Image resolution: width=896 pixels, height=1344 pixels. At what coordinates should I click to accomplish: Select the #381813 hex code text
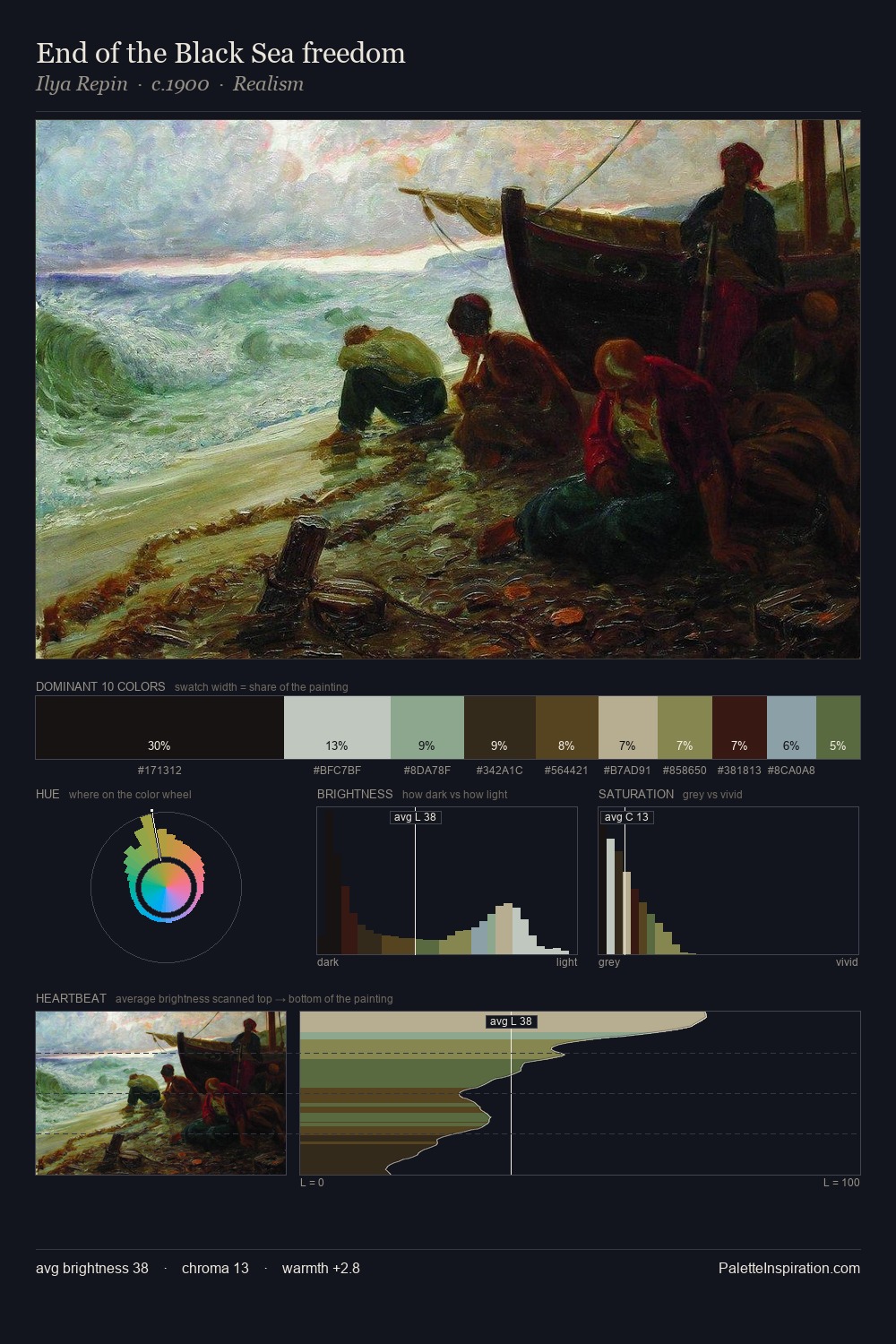[739, 771]
